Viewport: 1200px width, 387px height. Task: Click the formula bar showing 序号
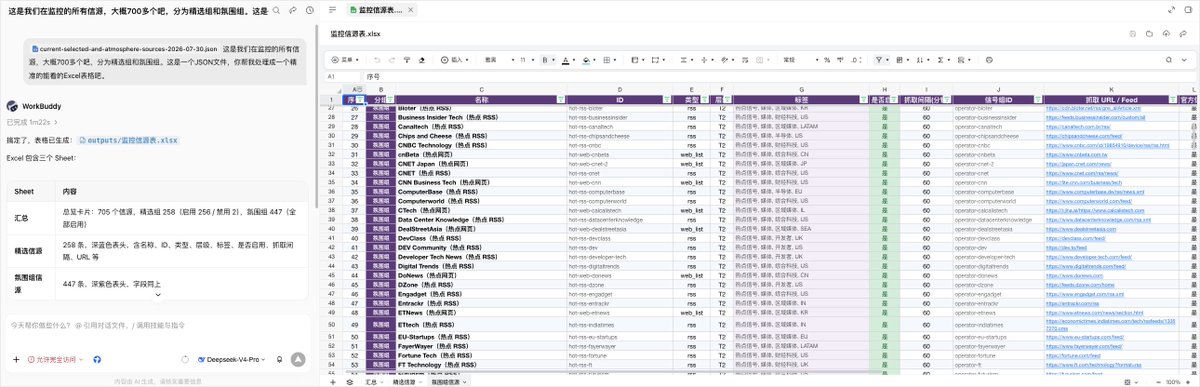click(780, 76)
